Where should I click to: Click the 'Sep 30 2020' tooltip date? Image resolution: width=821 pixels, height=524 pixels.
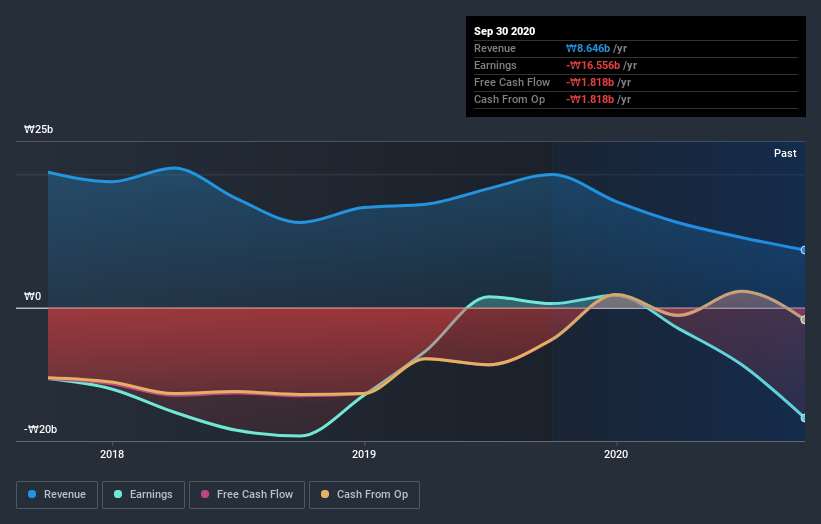click(x=504, y=31)
